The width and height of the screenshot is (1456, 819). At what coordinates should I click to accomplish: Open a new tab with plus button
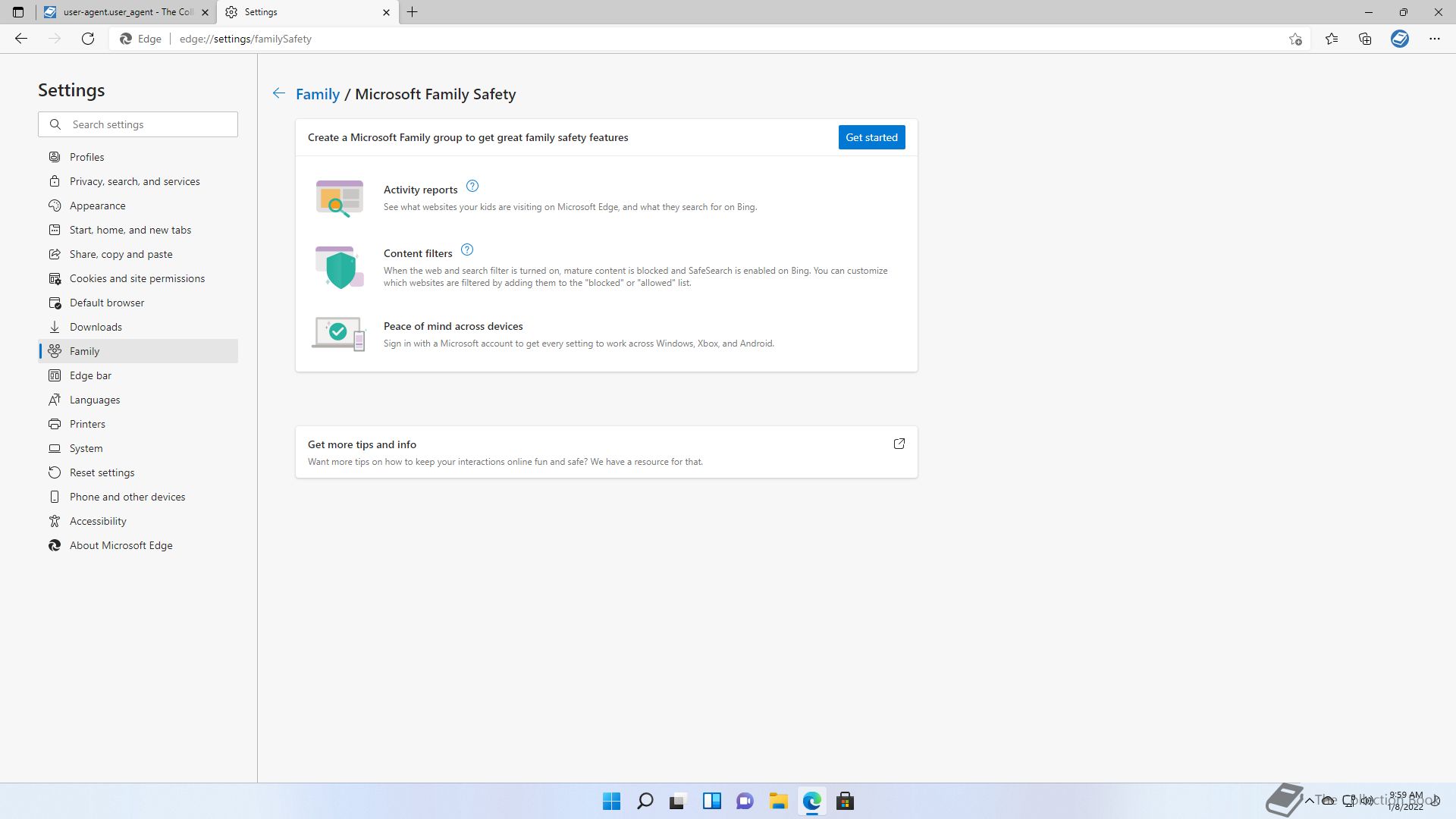click(413, 12)
